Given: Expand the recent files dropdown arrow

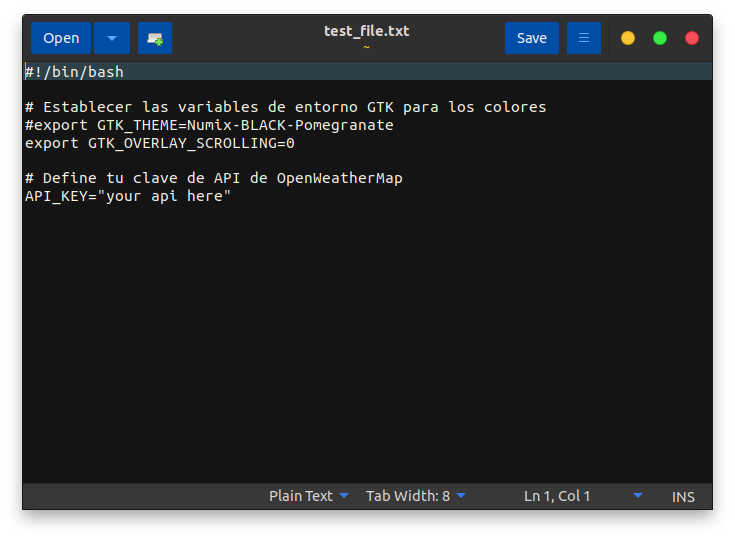Looking at the screenshot, I should click(112, 38).
